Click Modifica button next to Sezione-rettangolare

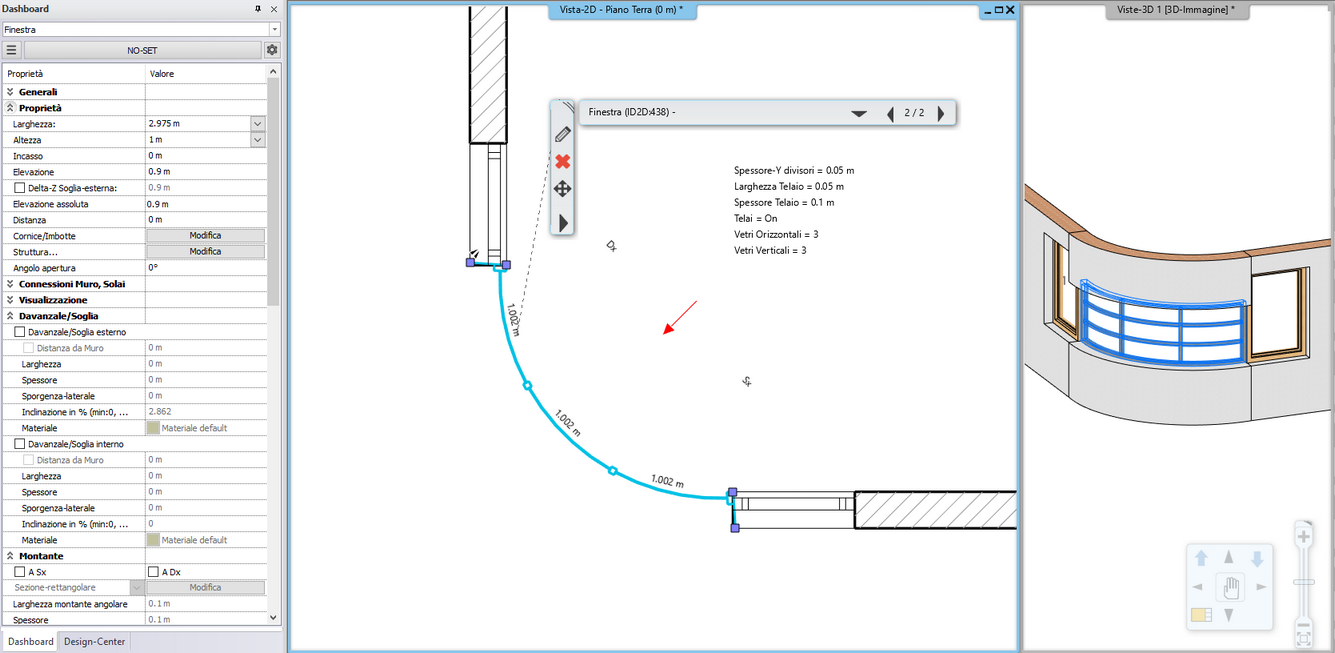206,588
